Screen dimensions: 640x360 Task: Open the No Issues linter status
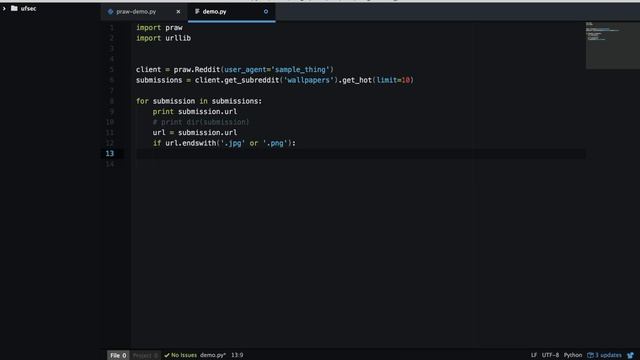[x=180, y=356]
